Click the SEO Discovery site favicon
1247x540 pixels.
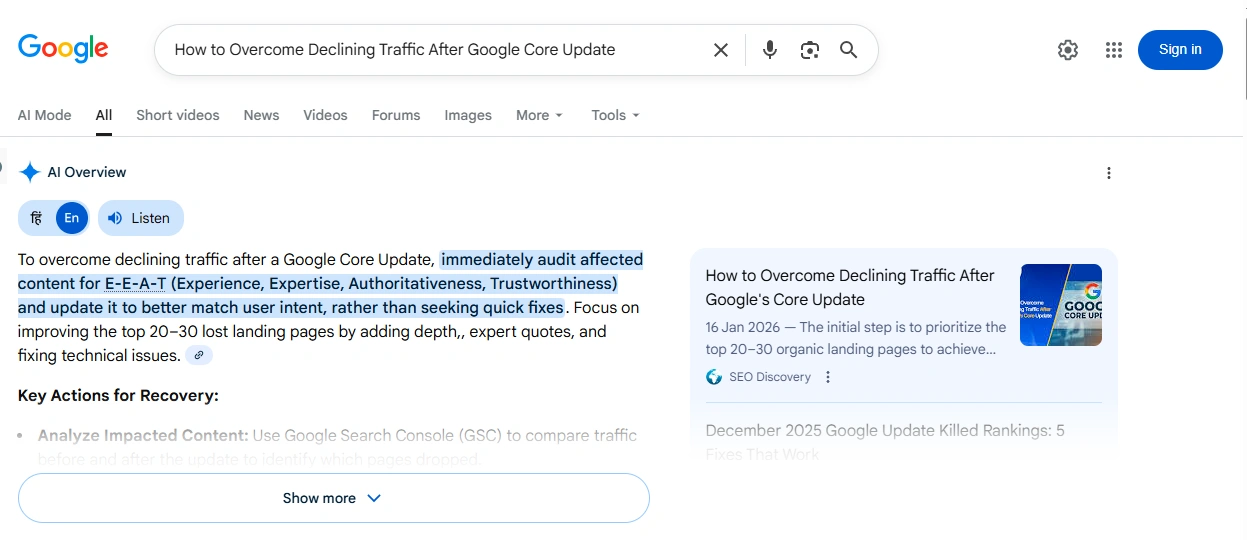[x=714, y=377]
